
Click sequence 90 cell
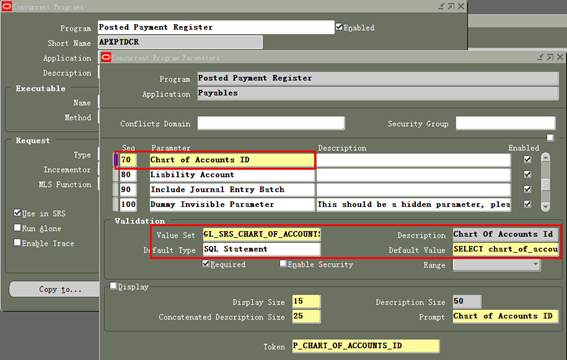(x=128, y=189)
